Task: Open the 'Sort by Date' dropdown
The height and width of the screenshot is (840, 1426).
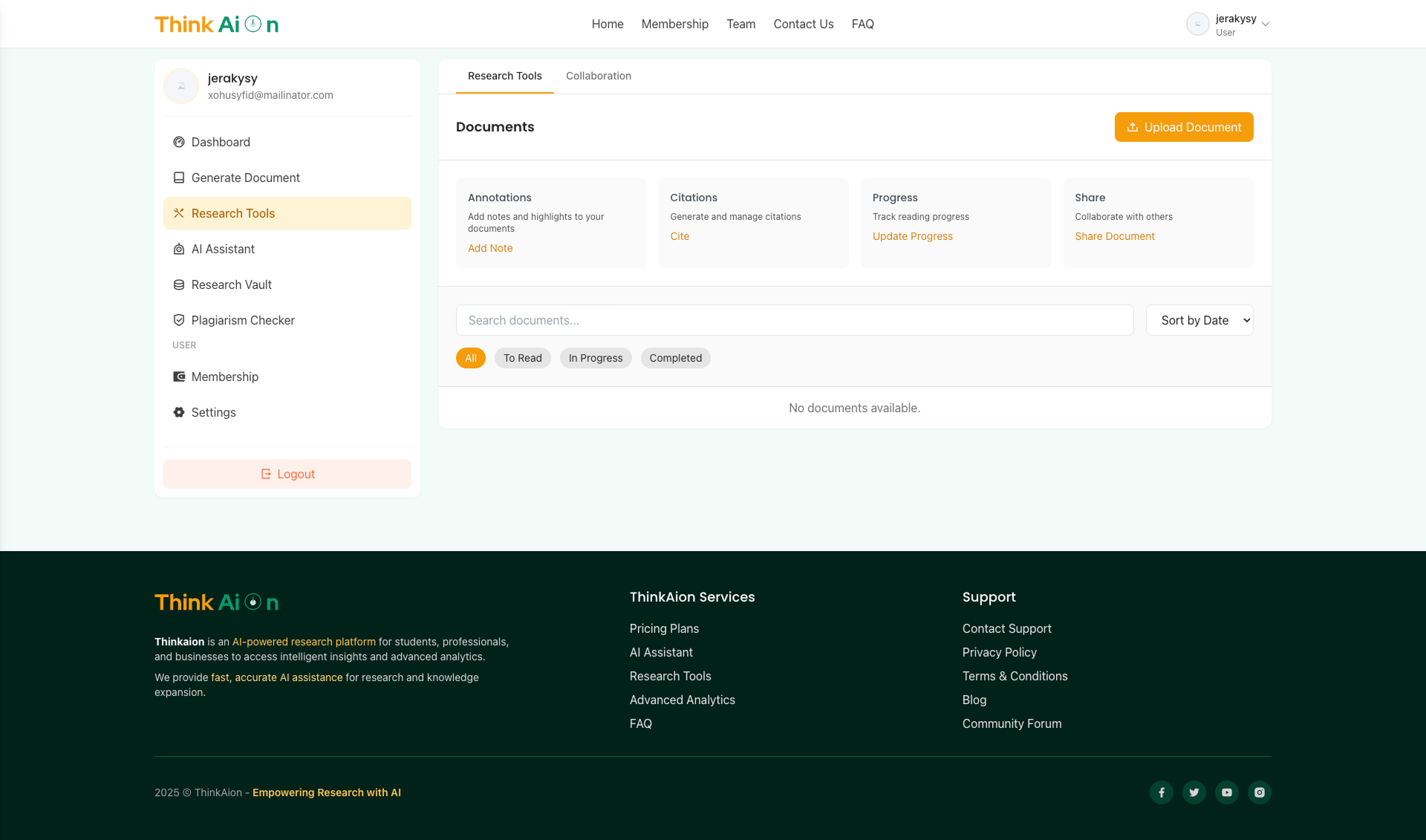Action: (x=1199, y=320)
